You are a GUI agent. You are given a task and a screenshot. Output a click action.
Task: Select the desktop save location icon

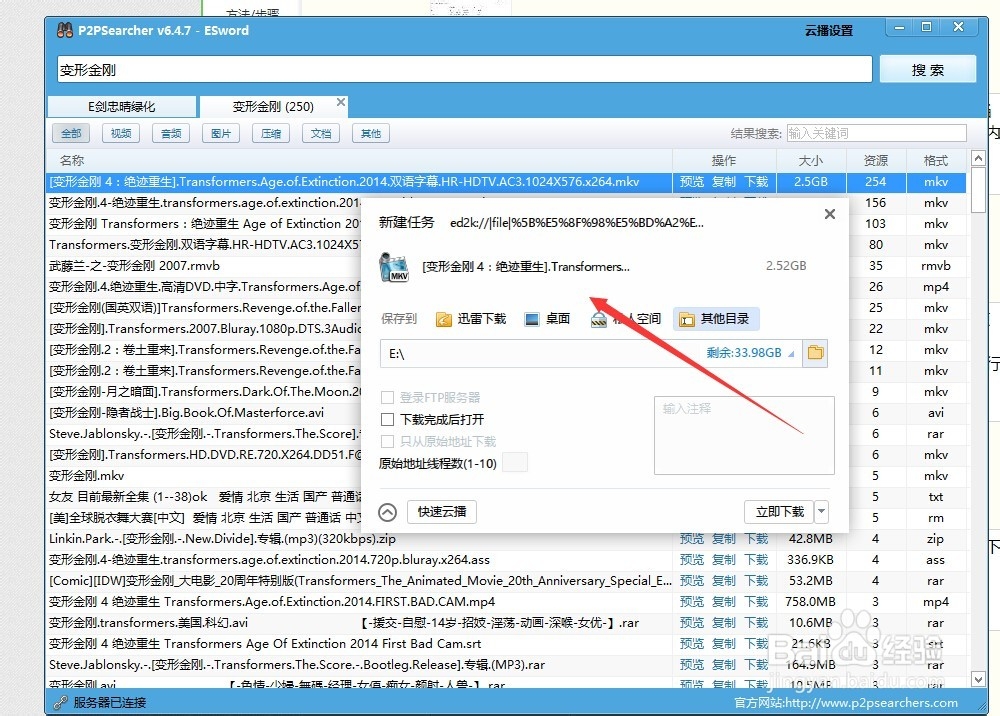[x=532, y=319]
